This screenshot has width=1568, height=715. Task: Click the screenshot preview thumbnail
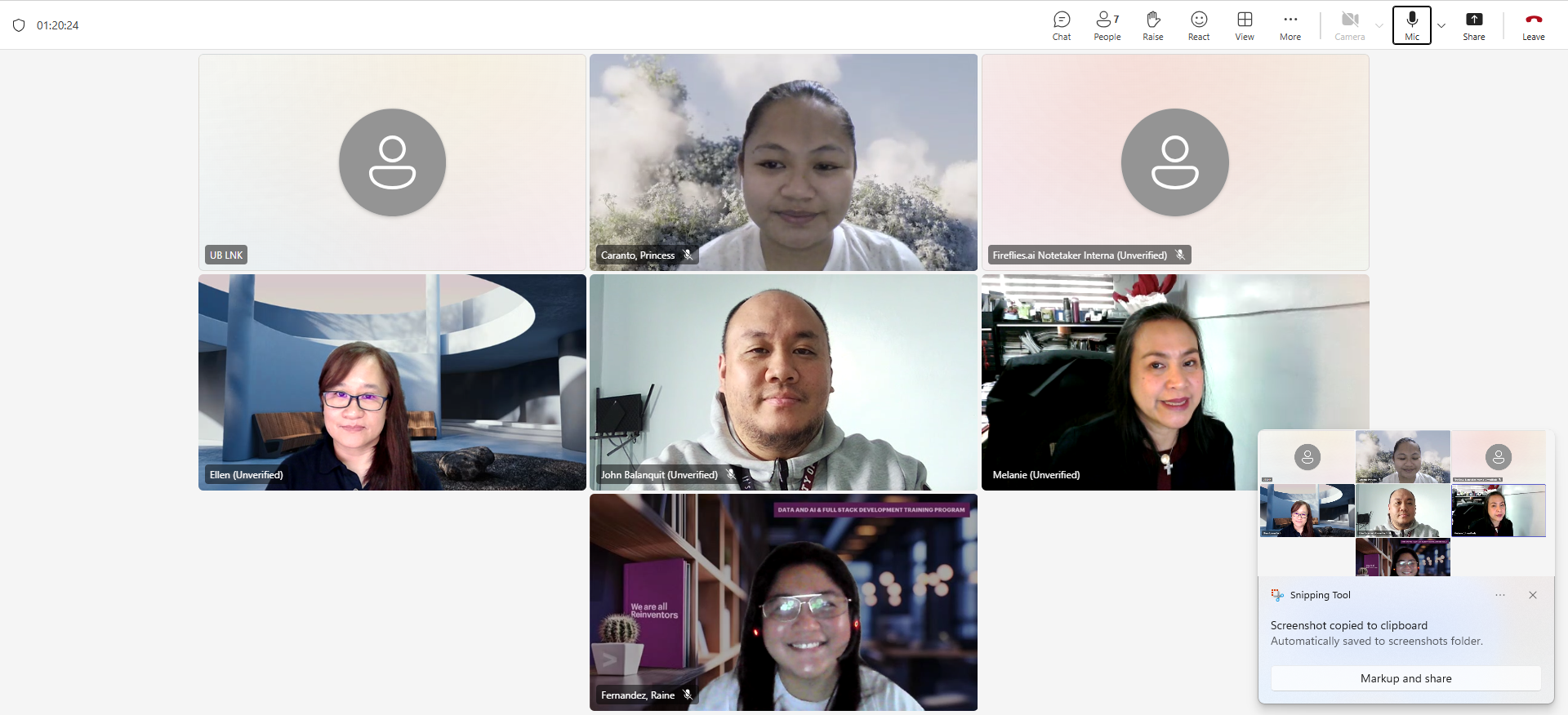tap(1403, 503)
